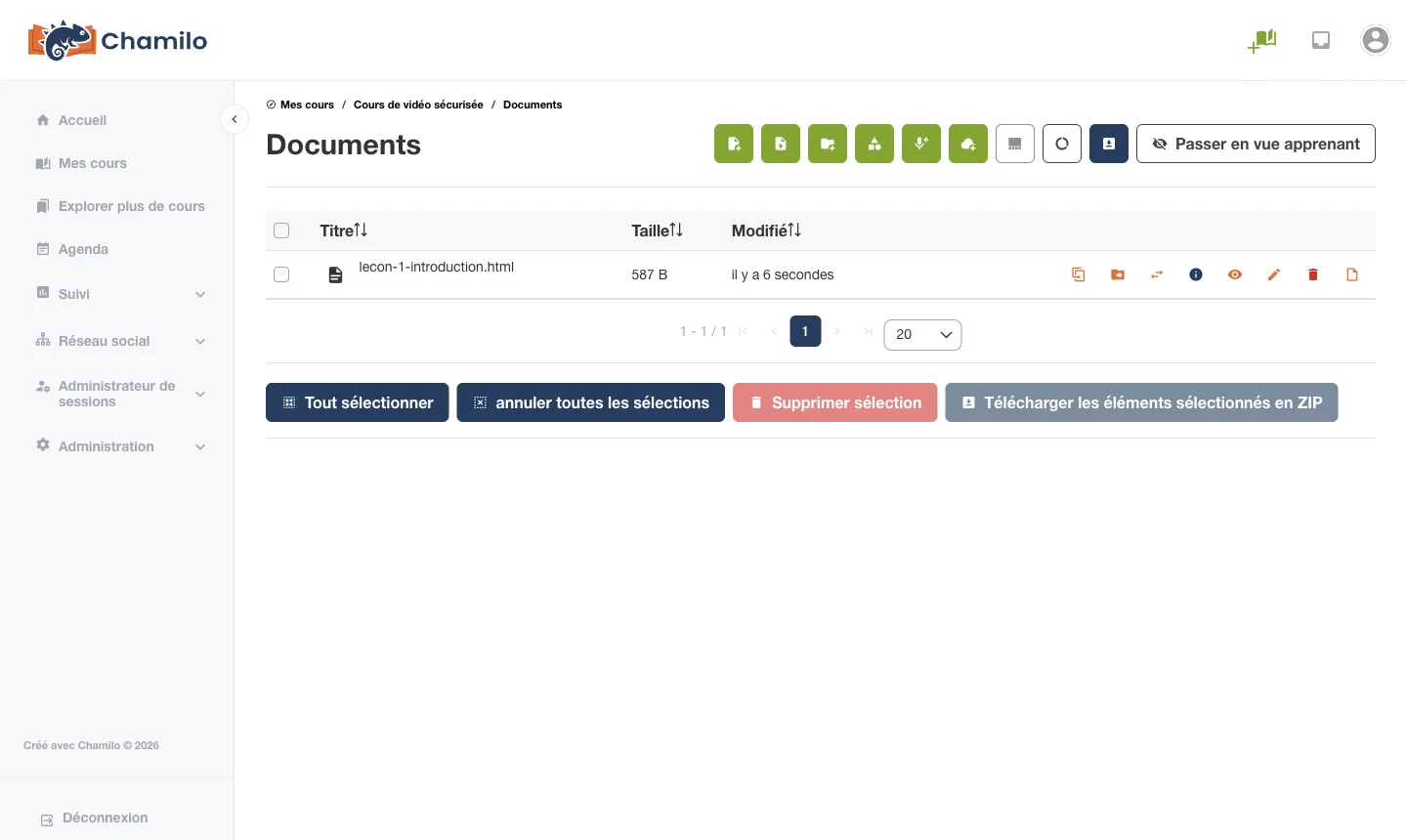Open lecon-1-introduction.html file link
Screen dimensions: 1407x840
coord(436,267)
